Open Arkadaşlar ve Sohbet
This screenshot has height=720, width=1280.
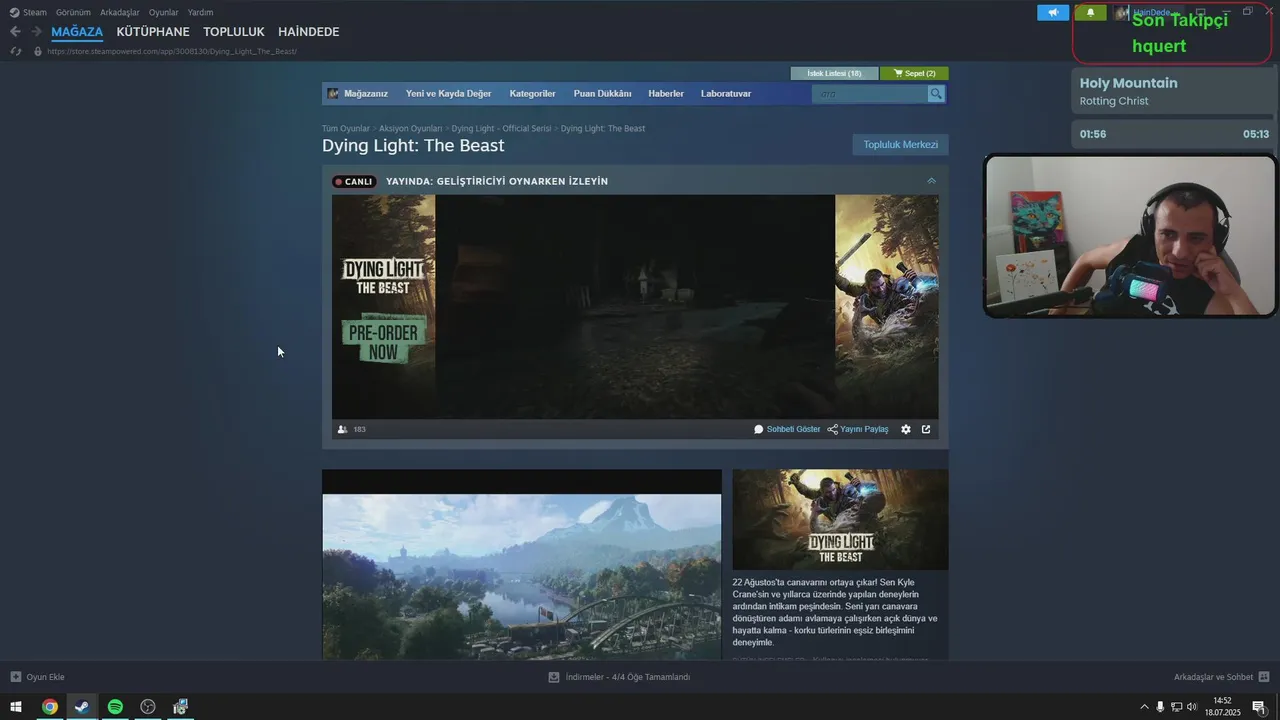[x=1222, y=677]
